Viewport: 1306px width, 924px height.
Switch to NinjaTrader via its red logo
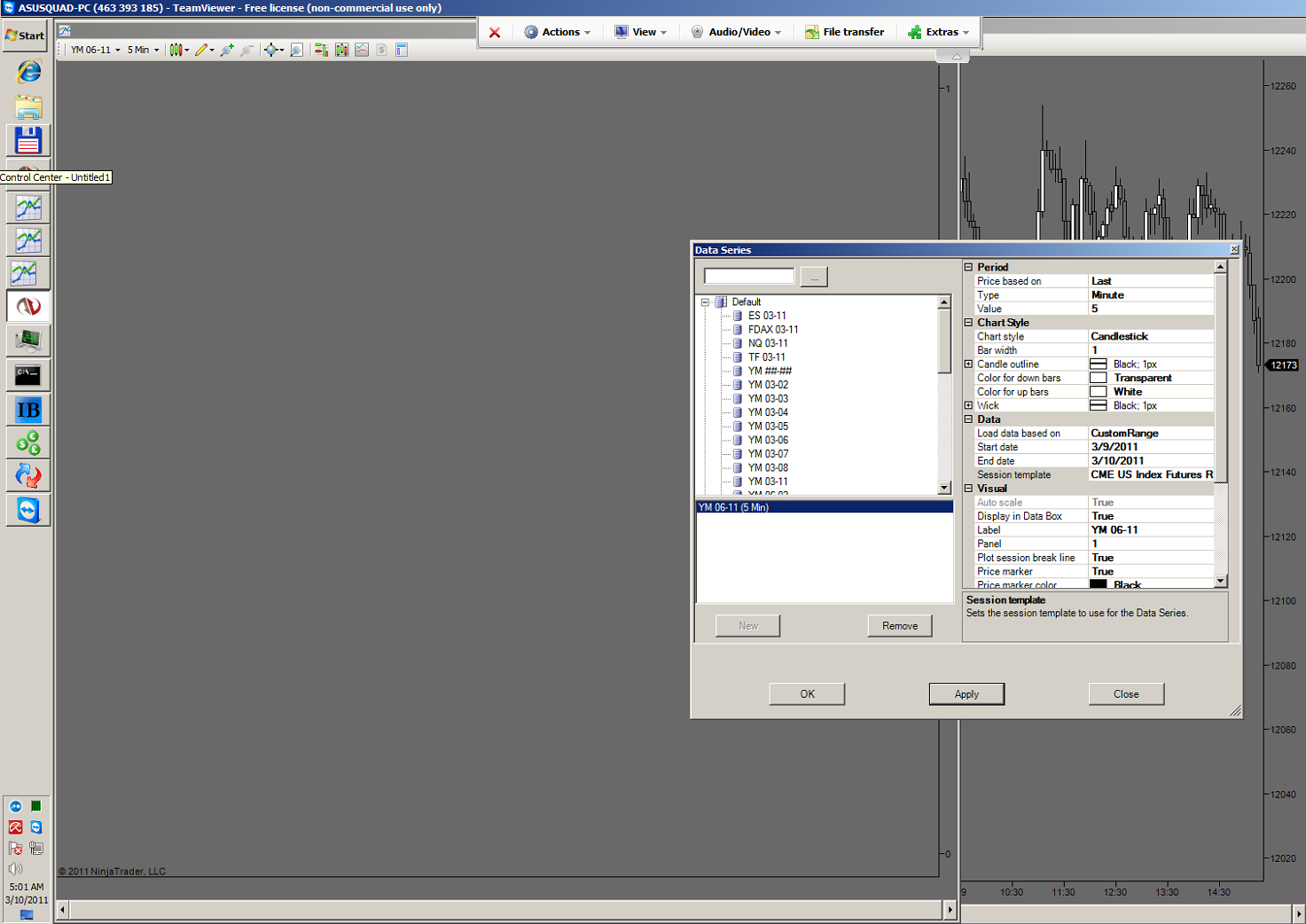click(x=28, y=307)
